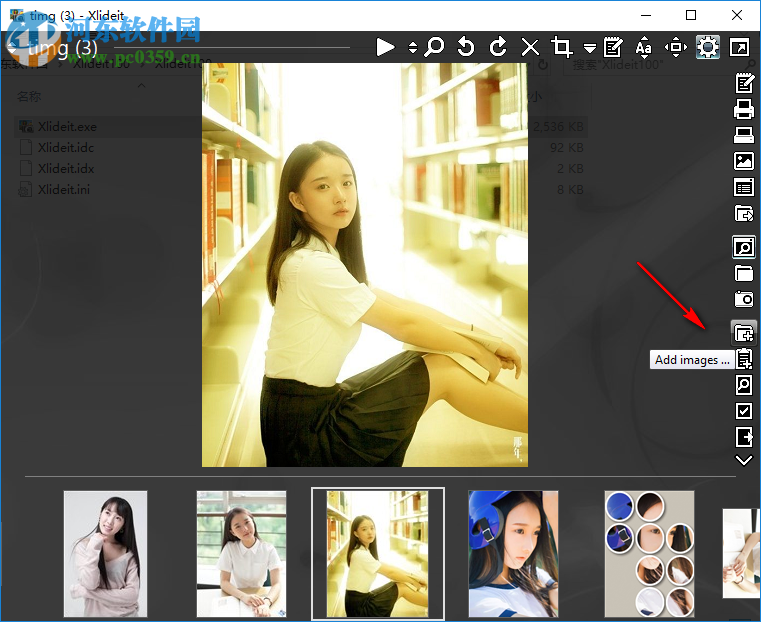Delete the current image with the X icon
Viewport: 761px width, 622px height.
tap(530, 47)
